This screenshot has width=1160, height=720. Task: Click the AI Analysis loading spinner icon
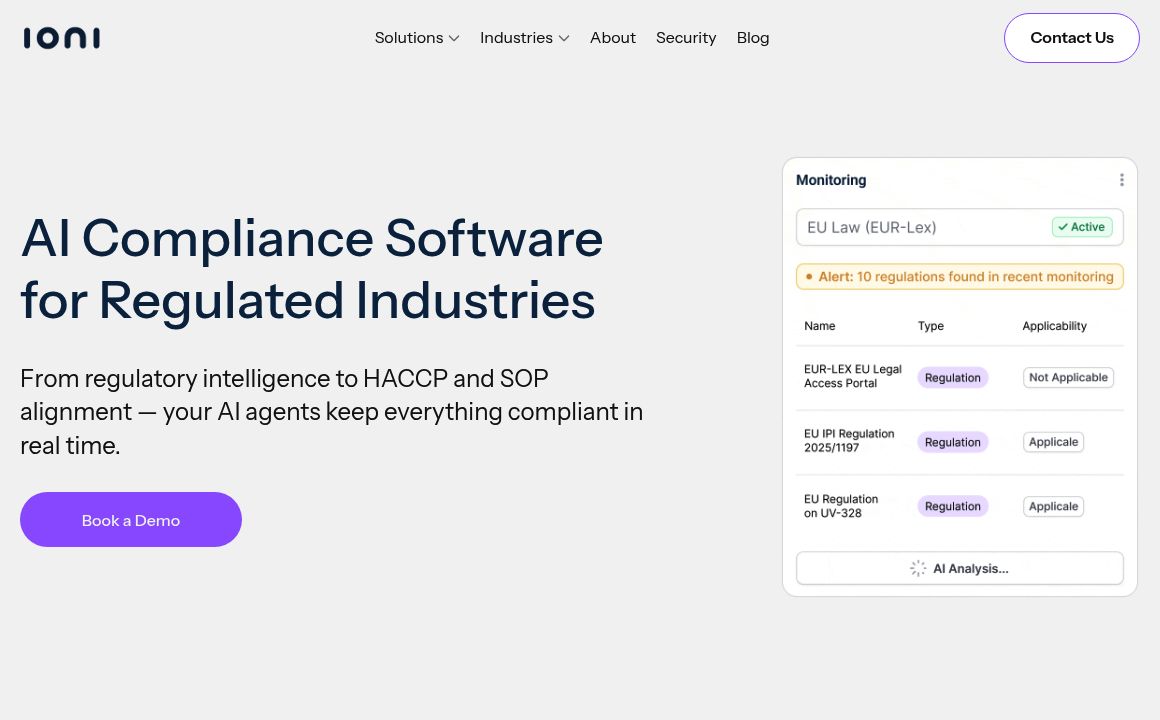click(918, 568)
